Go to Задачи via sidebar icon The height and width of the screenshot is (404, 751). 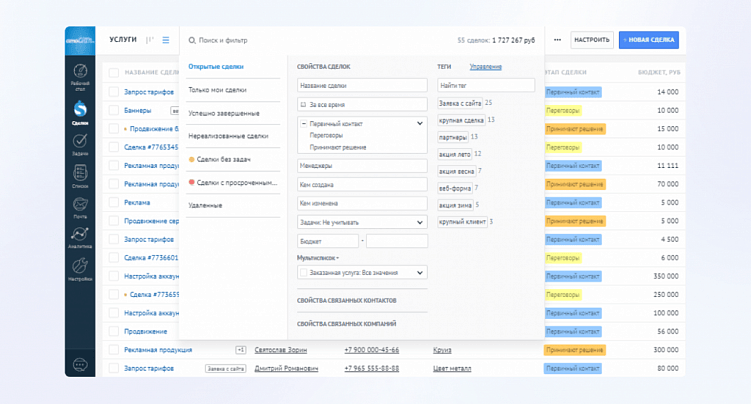coord(81,145)
